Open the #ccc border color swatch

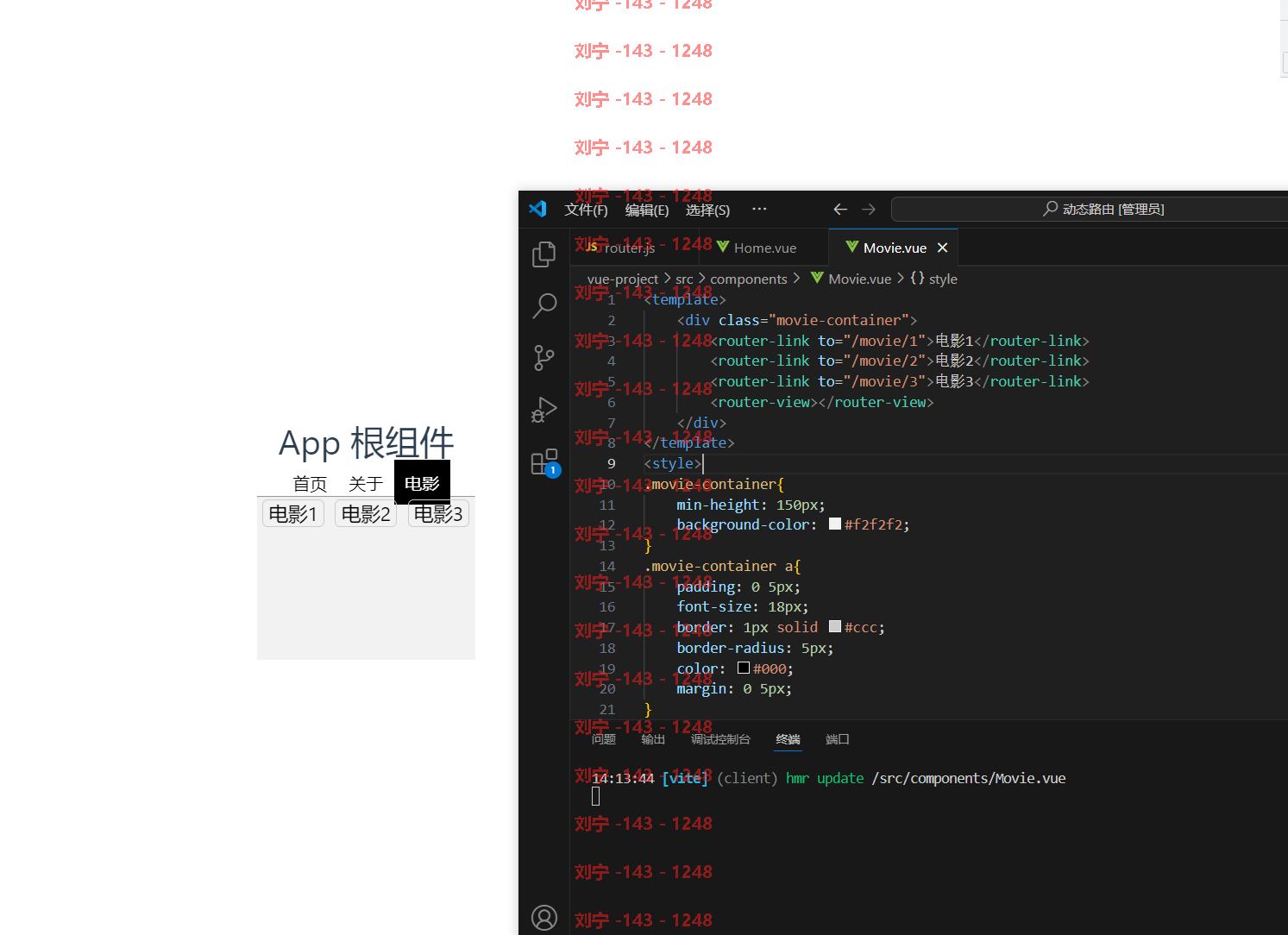(834, 626)
